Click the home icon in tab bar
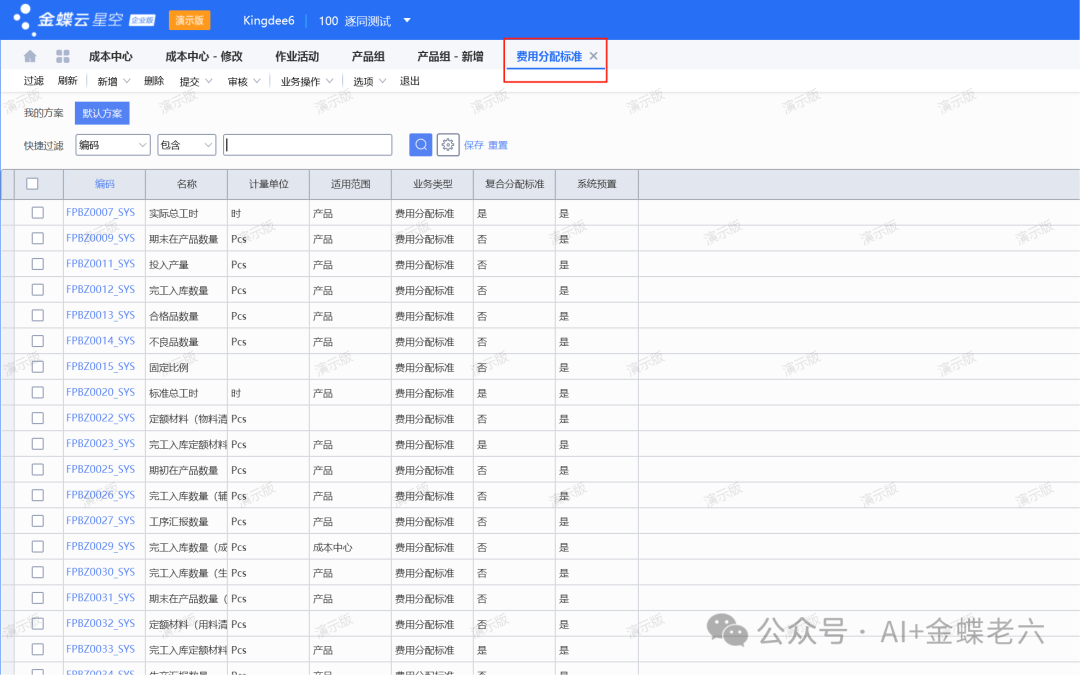 (30, 57)
